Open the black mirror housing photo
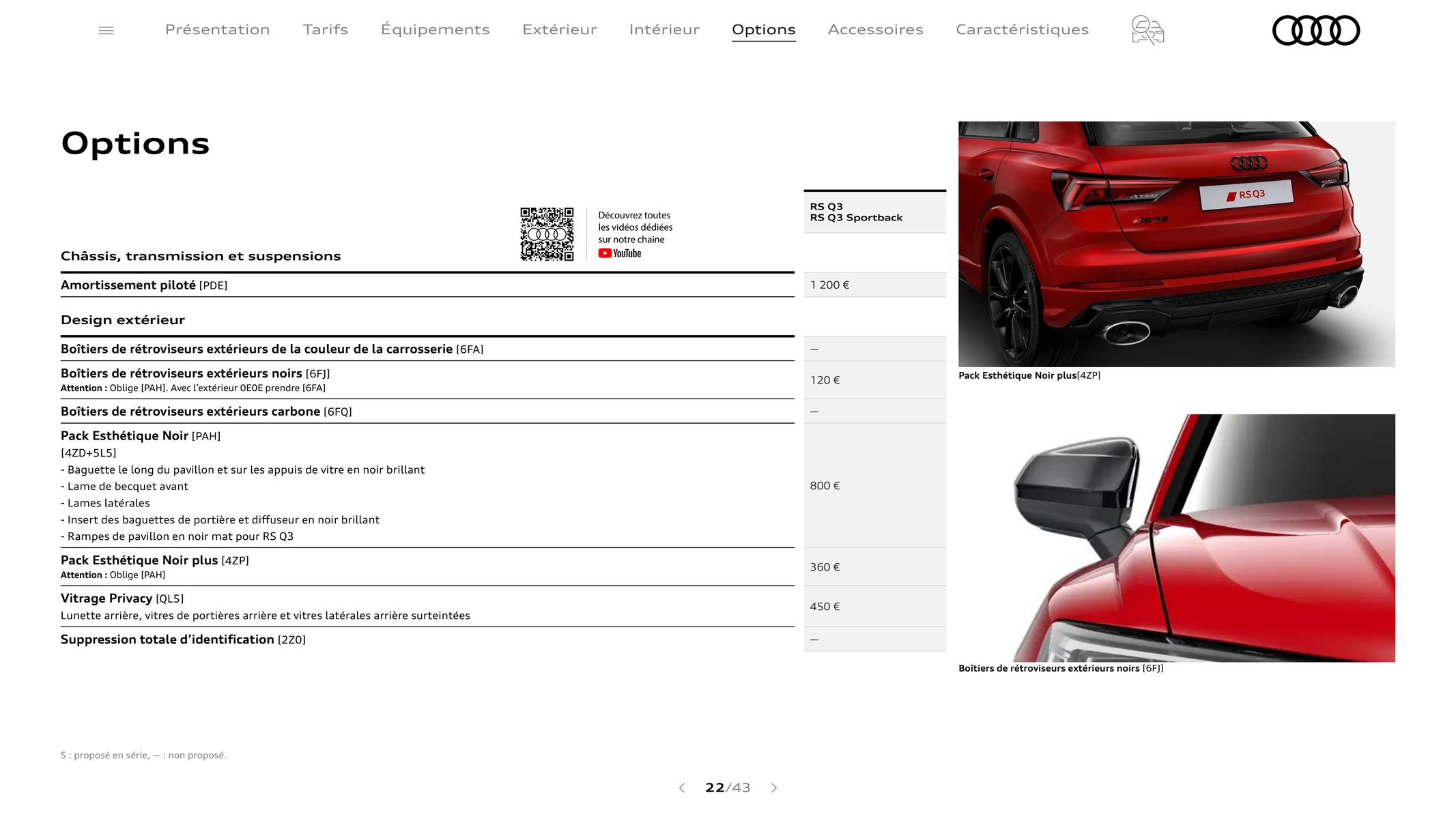Screen dimensions: 1456x819 pyautogui.click(x=1176, y=538)
